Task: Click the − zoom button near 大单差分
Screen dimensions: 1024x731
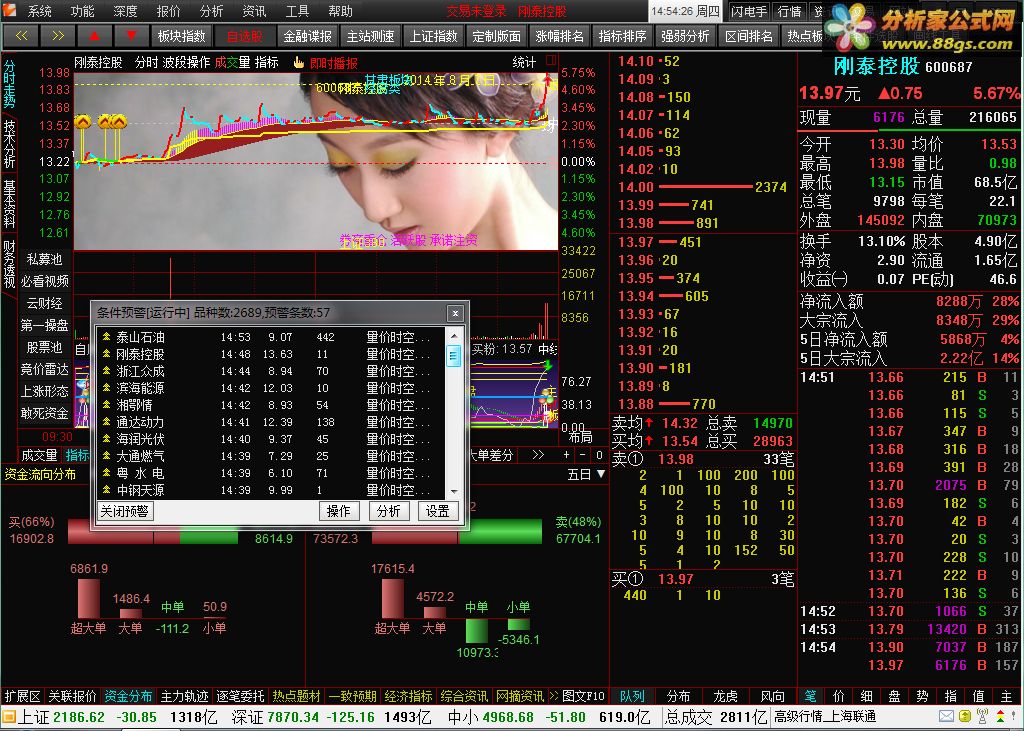Action: tap(583, 455)
